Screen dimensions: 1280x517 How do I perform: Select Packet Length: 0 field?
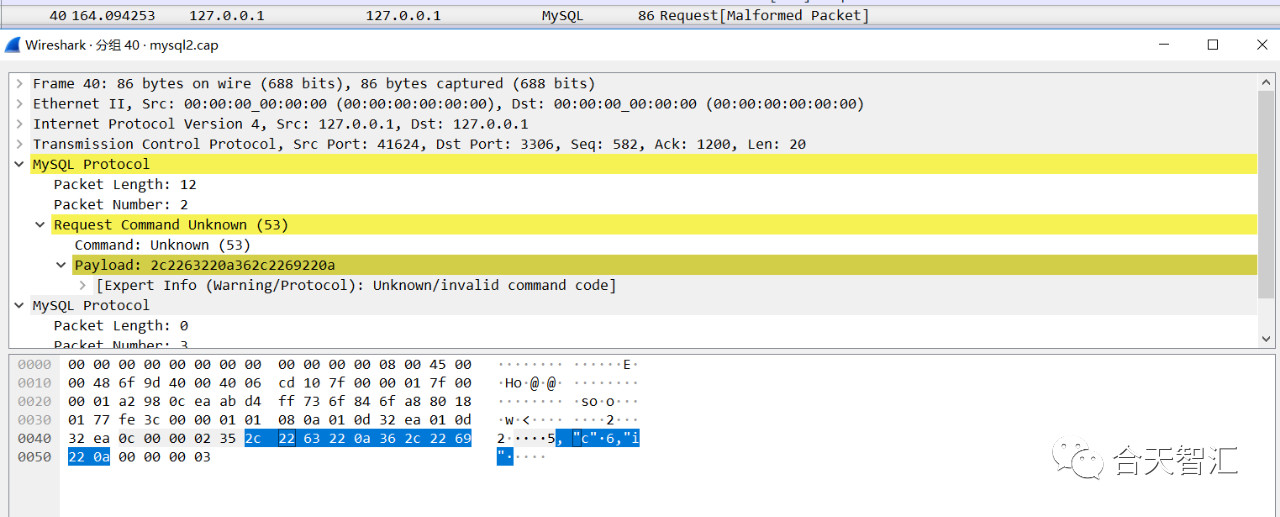[121, 325]
